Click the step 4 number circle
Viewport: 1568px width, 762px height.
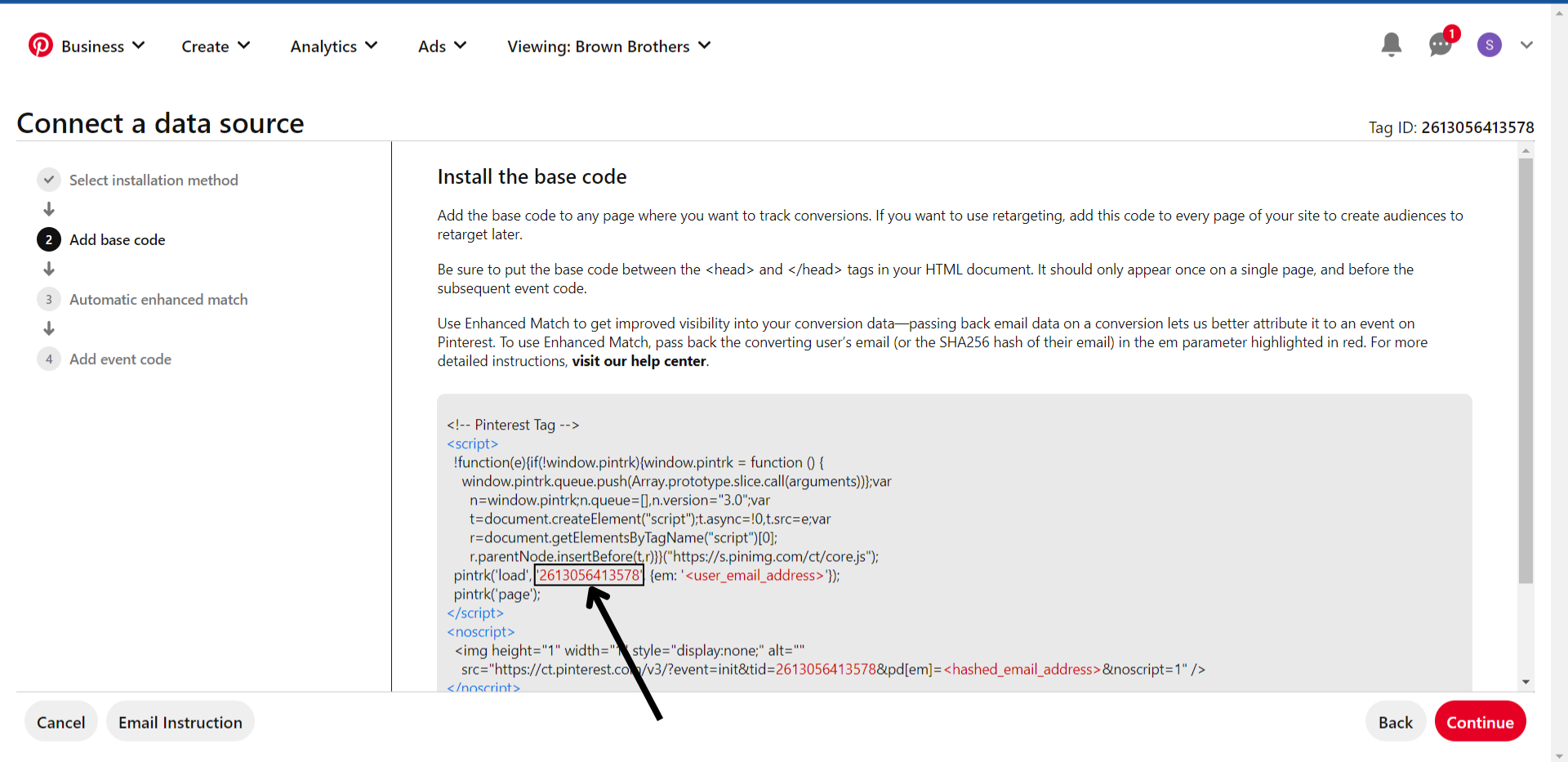click(49, 359)
